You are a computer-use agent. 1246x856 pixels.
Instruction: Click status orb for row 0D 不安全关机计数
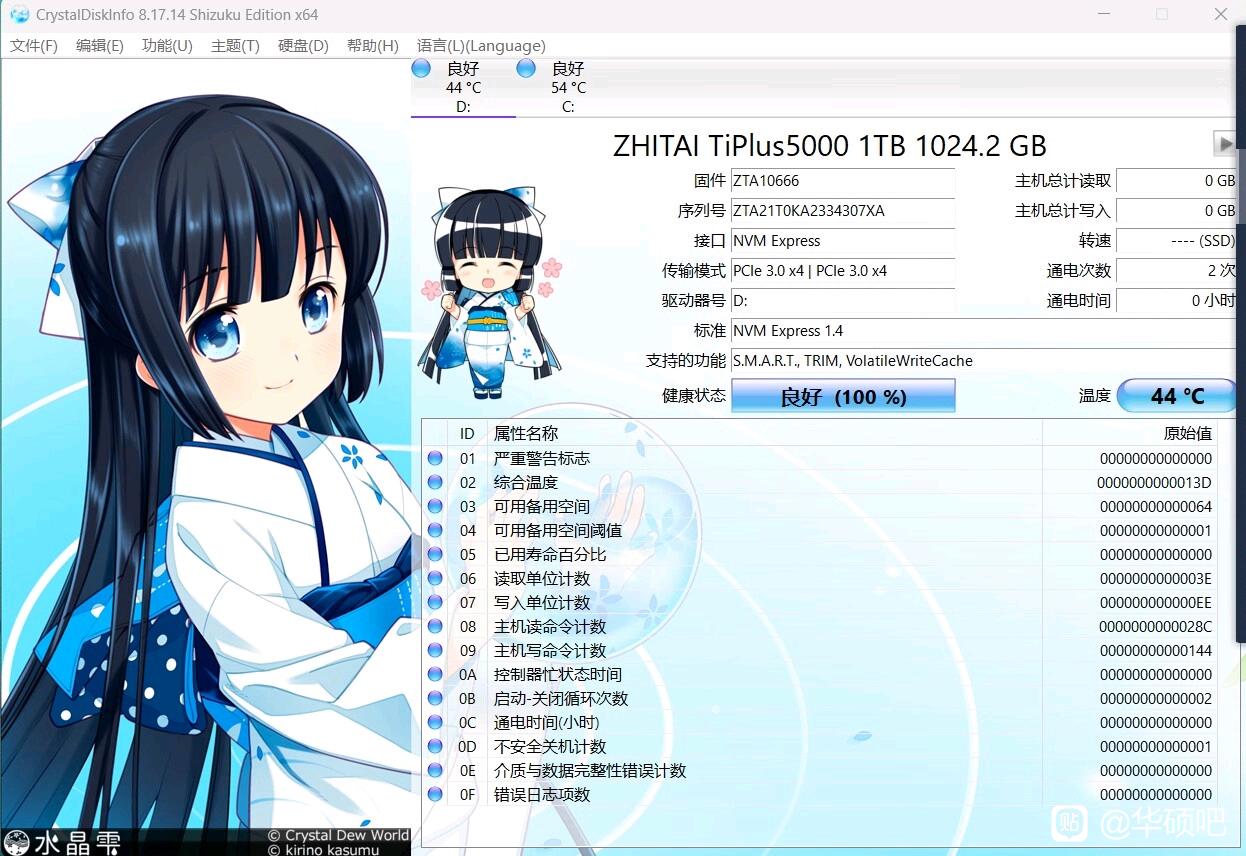point(435,746)
